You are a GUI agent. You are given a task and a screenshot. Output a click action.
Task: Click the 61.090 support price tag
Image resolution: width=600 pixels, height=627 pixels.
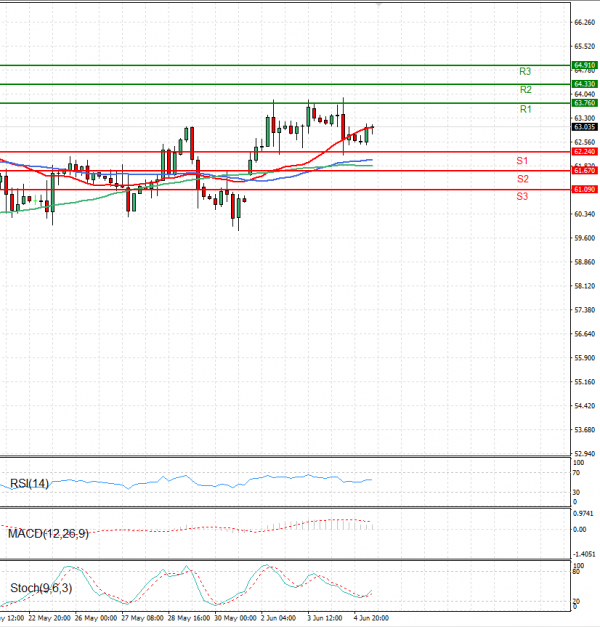tap(585, 190)
